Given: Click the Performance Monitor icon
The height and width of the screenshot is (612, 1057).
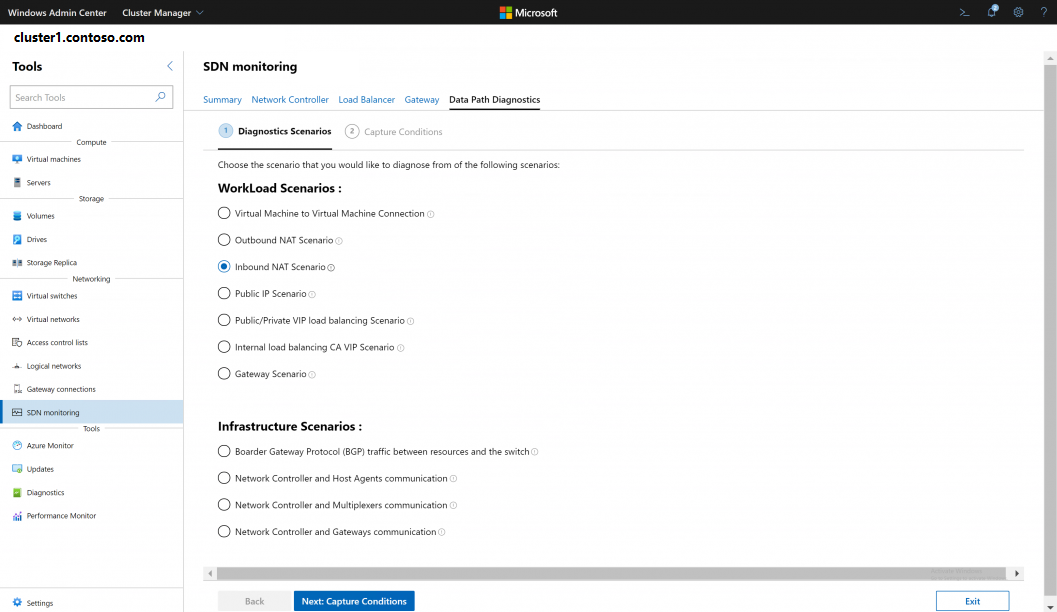Looking at the screenshot, I should tap(17, 516).
